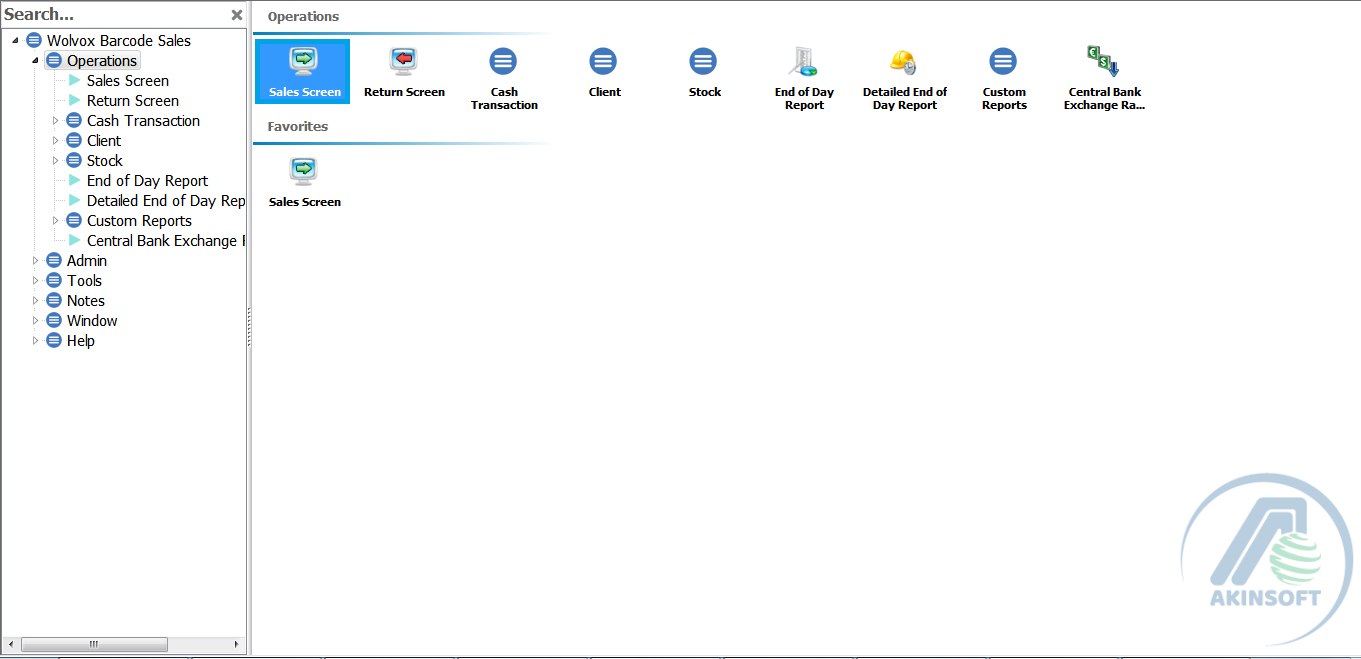Open the Sales Screen icon under Operations

tap(304, 72)
